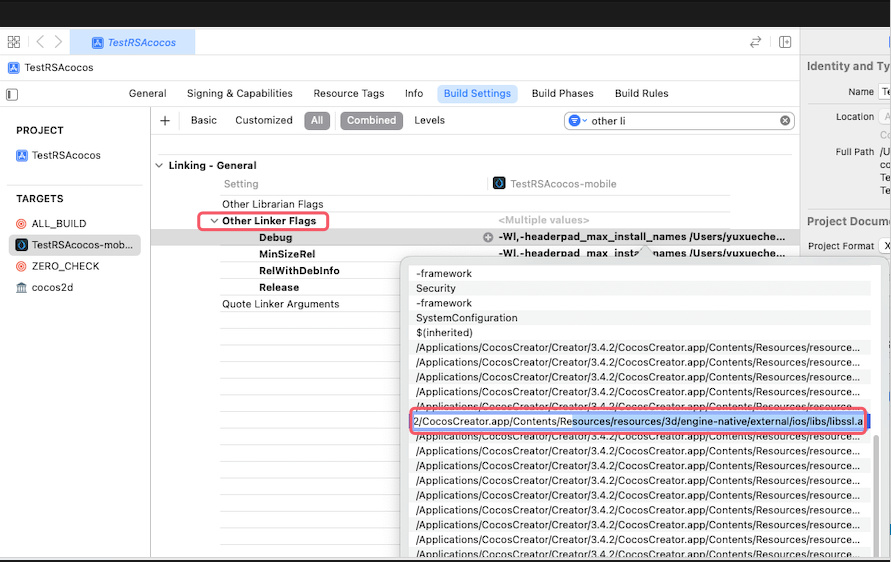Filter by Basic settings

click(x=203, y=120)
